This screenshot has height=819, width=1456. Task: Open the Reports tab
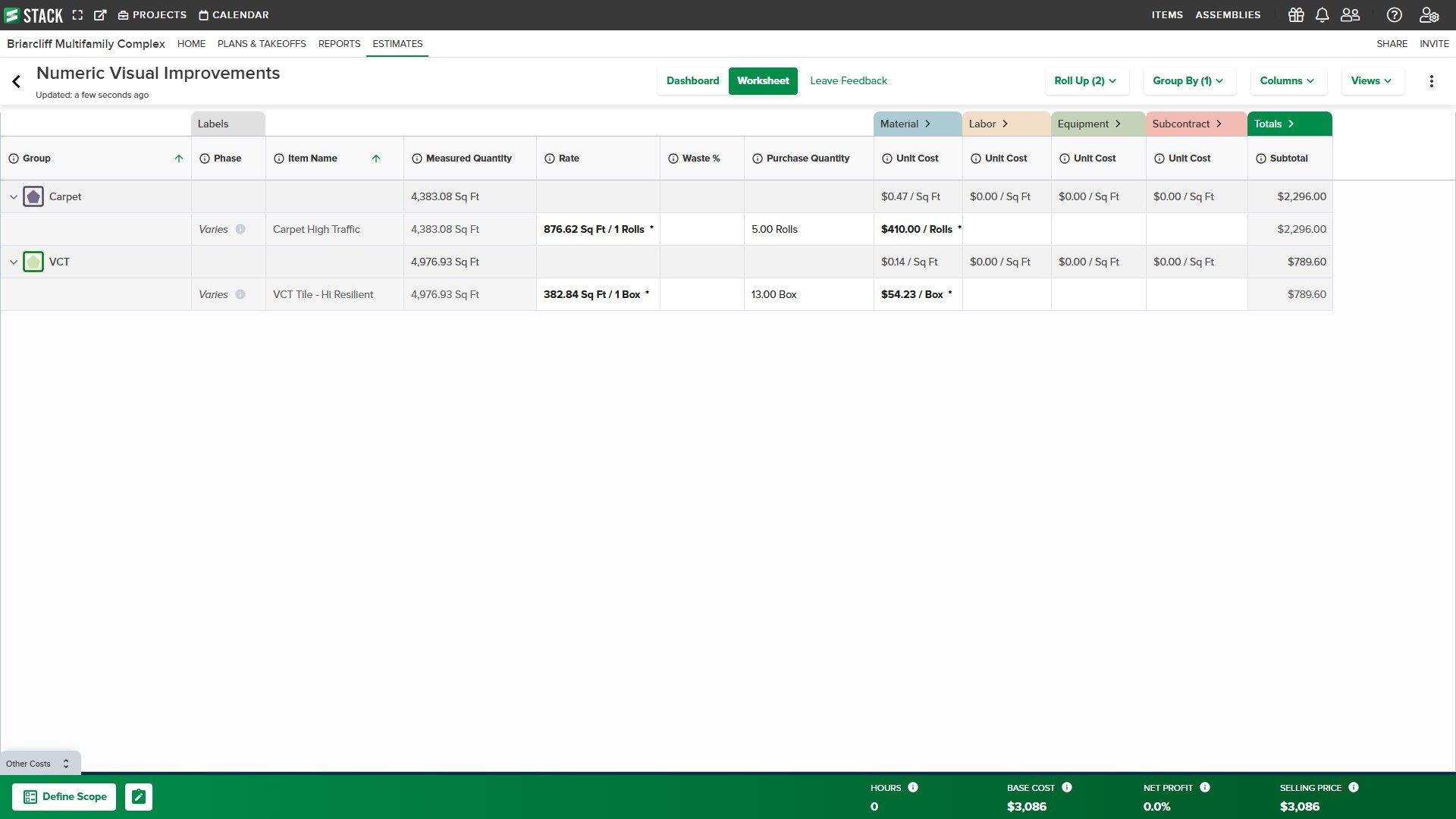click(x=339, y=44)
